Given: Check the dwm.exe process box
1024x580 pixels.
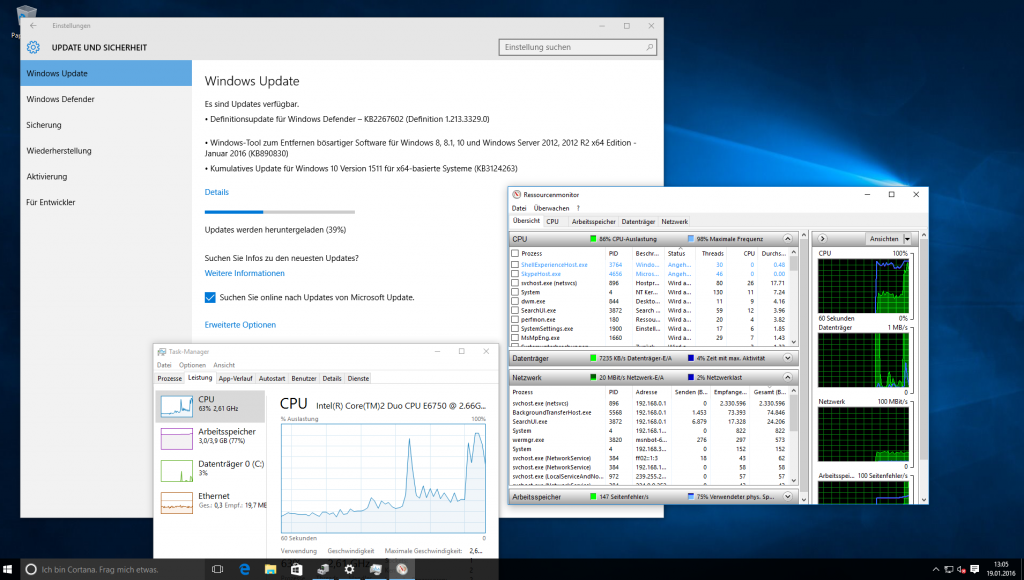Looking at the screenshot, I should click(515, 302).
